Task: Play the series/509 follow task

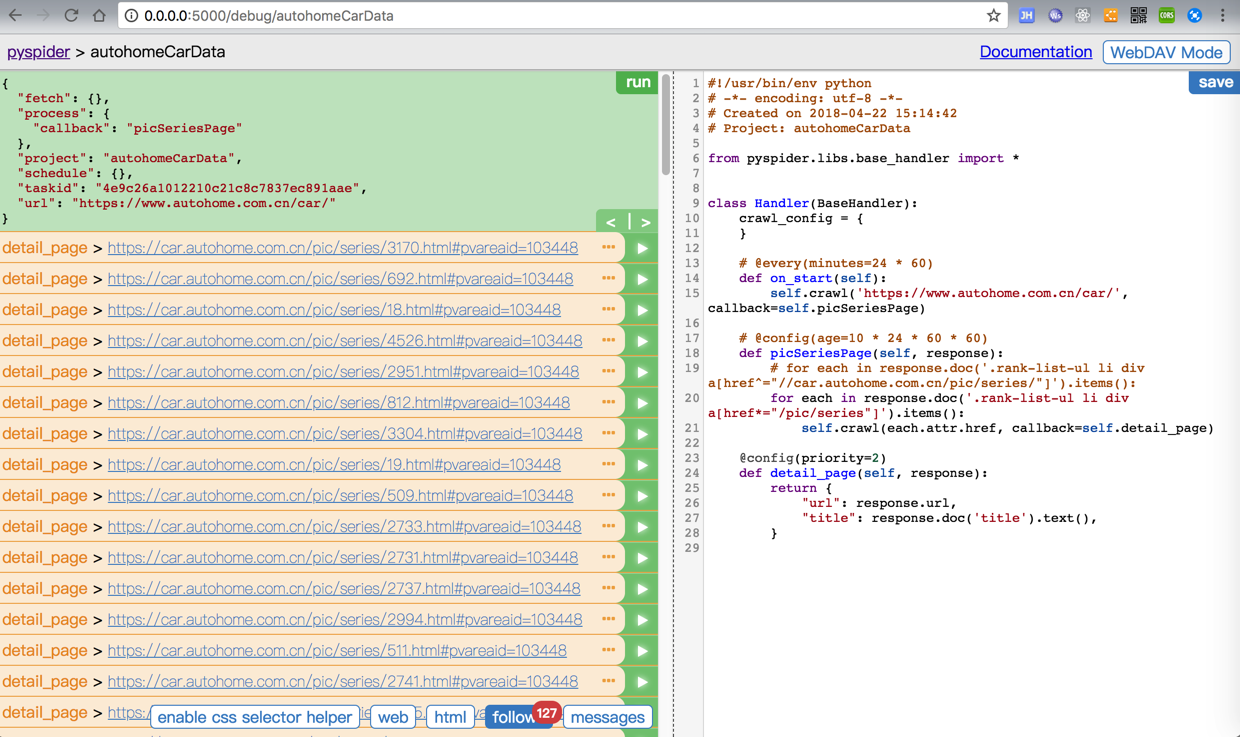Action: coord(642,496)
